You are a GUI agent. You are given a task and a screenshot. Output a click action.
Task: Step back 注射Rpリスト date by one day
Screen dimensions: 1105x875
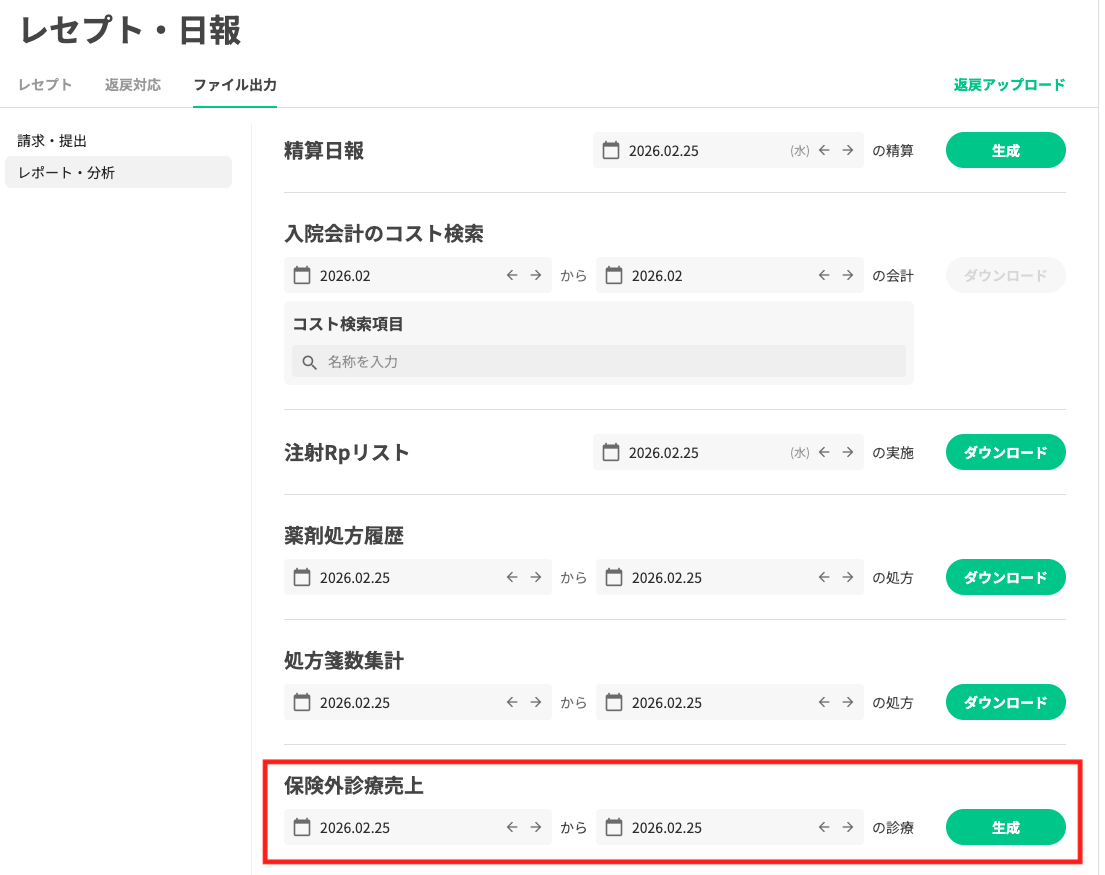(825, 453)
